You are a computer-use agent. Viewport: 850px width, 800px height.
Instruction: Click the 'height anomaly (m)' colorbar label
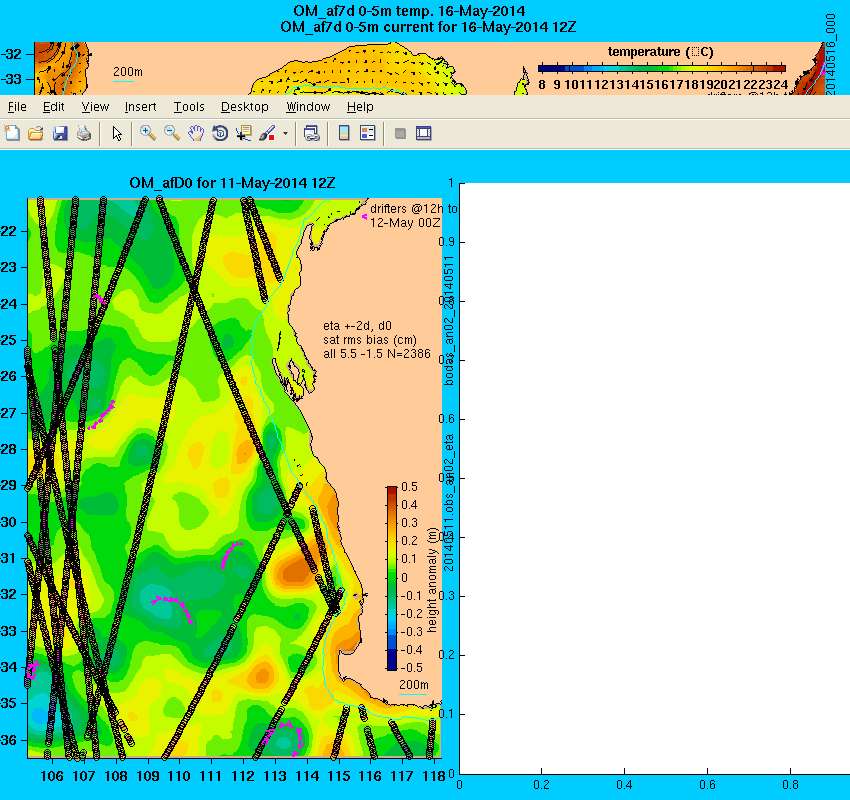(432, 580)
